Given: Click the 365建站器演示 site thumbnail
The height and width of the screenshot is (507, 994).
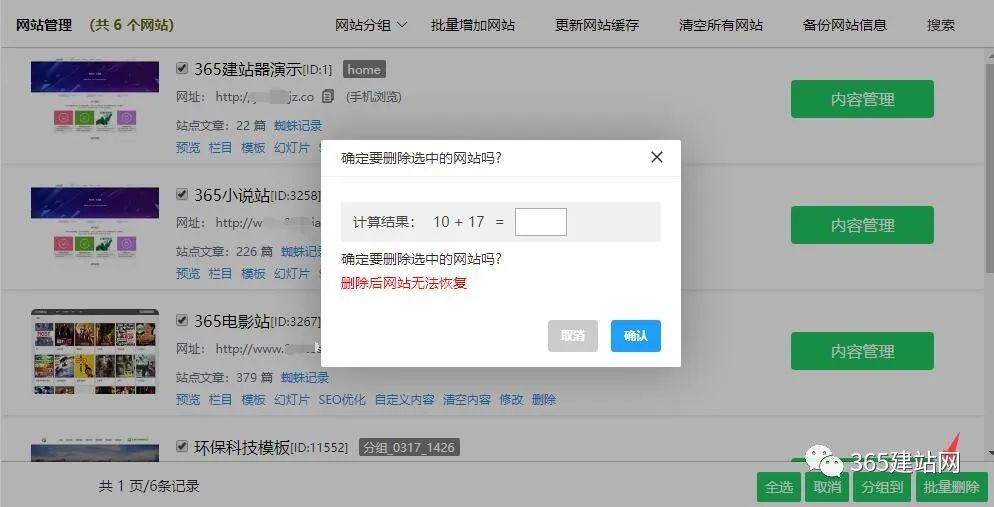Looking at the screenshot, I should click(x=95, y=99).
